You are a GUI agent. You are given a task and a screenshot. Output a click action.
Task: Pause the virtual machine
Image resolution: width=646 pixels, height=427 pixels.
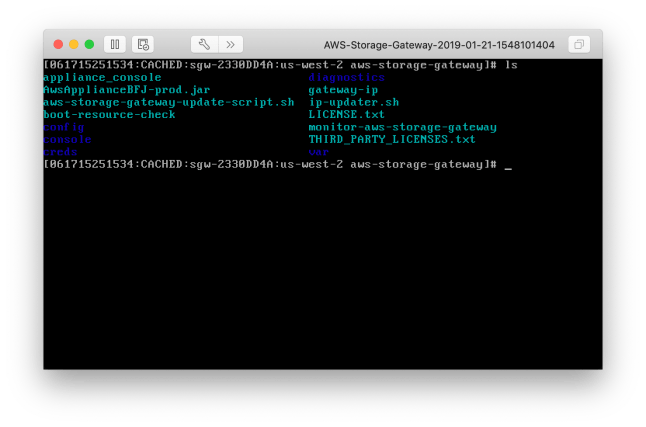(115, 45)
